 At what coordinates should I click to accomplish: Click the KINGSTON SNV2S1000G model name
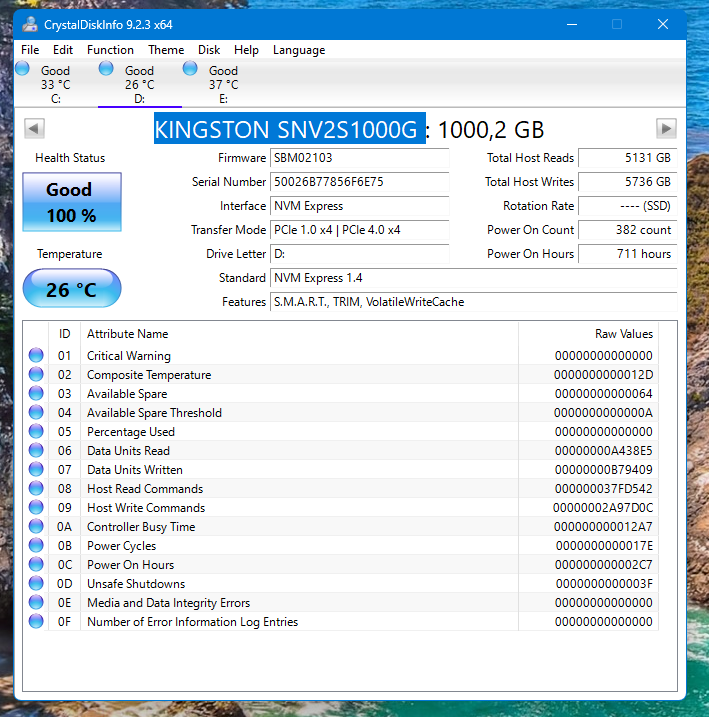tap(290, 129)
